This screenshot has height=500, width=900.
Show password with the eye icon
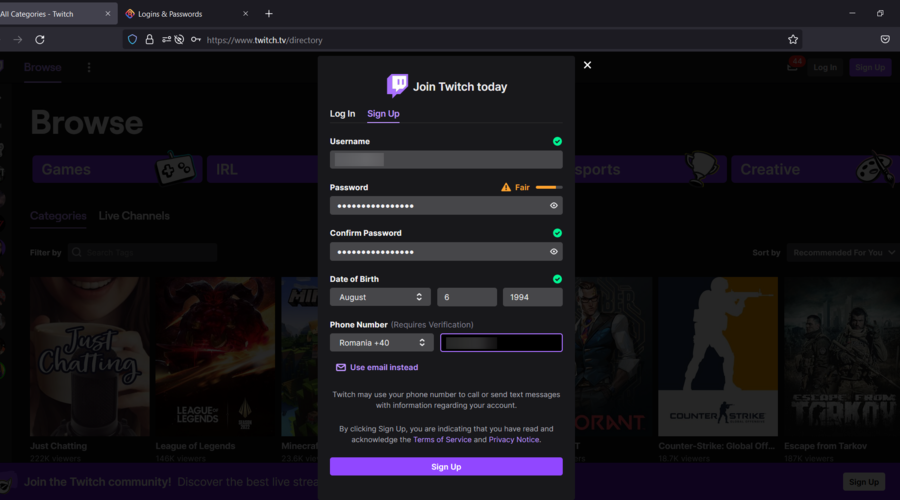click(x=553, y=206)
